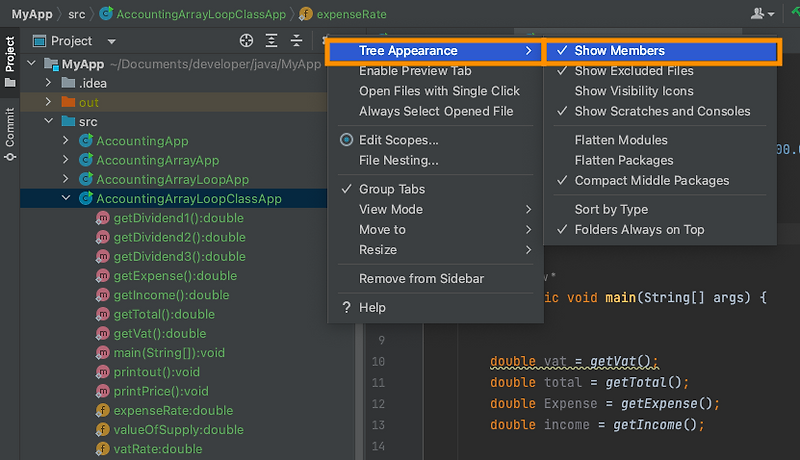Uncheck Show Members option
The height and width of the screenshot is (460, 800).
click(619, 51)
